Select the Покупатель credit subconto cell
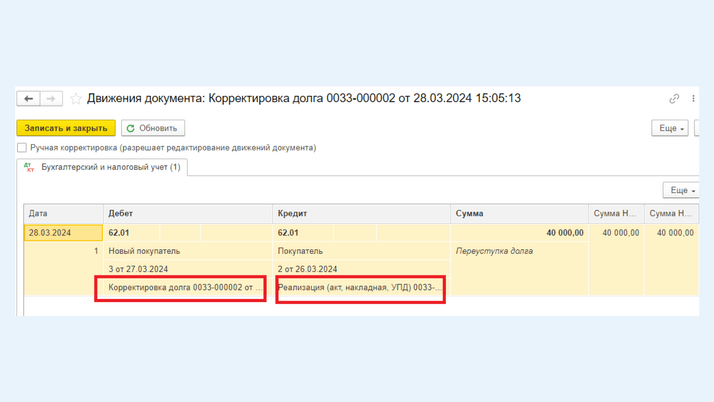 [x=362, y=251]
